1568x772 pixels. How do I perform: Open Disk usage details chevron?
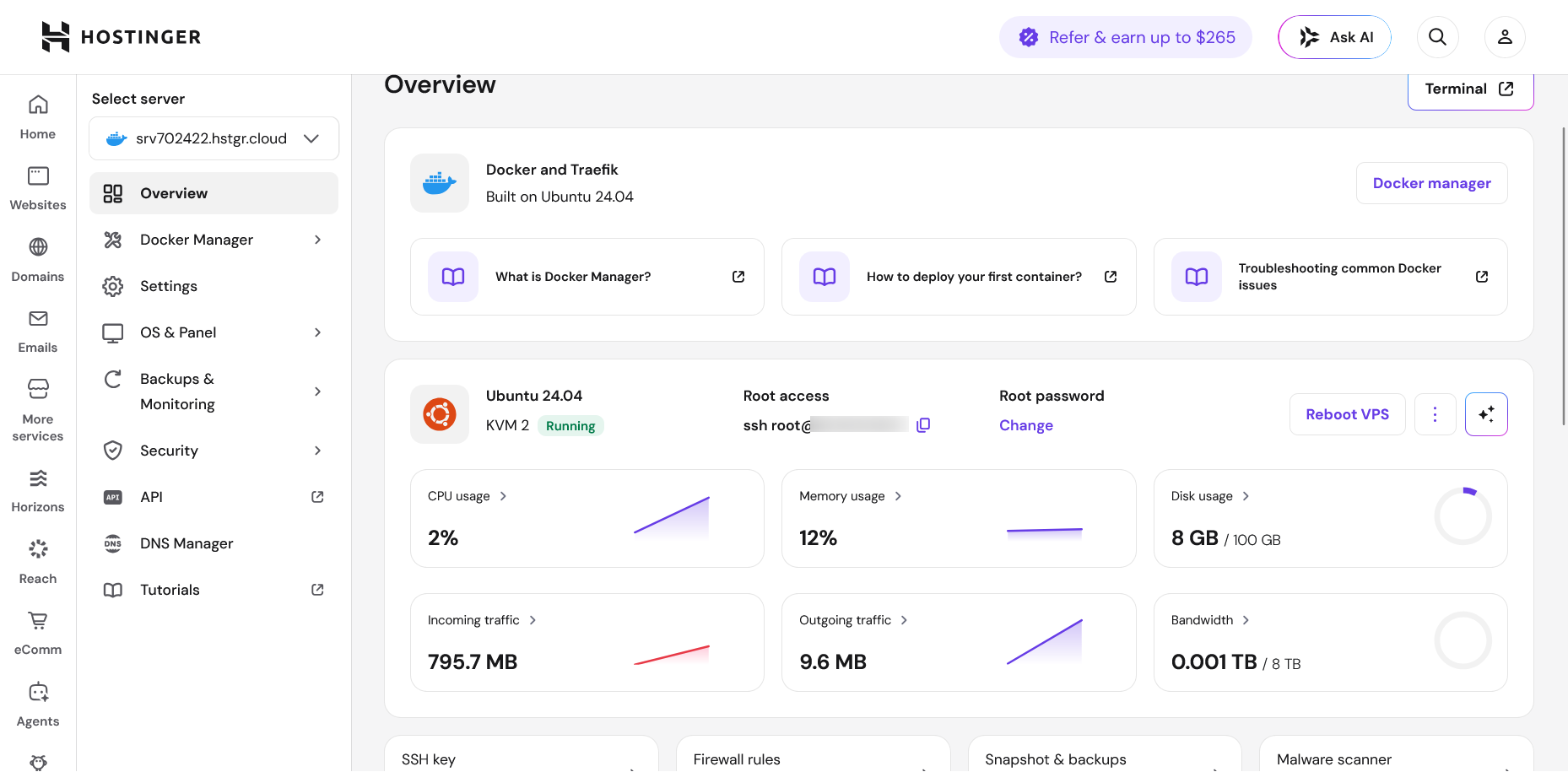tap(1246, 496)
